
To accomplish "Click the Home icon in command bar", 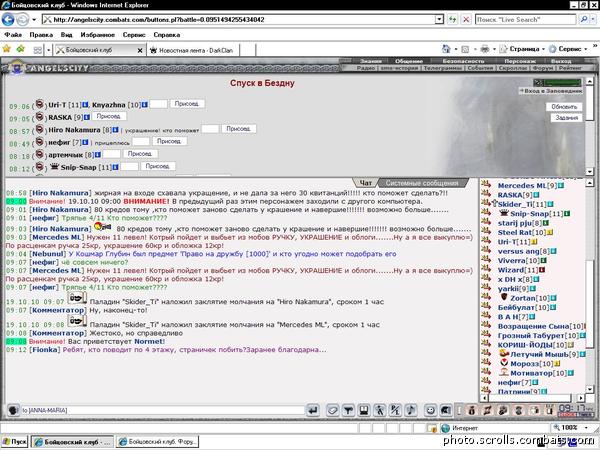I will (x=446, y=49).
